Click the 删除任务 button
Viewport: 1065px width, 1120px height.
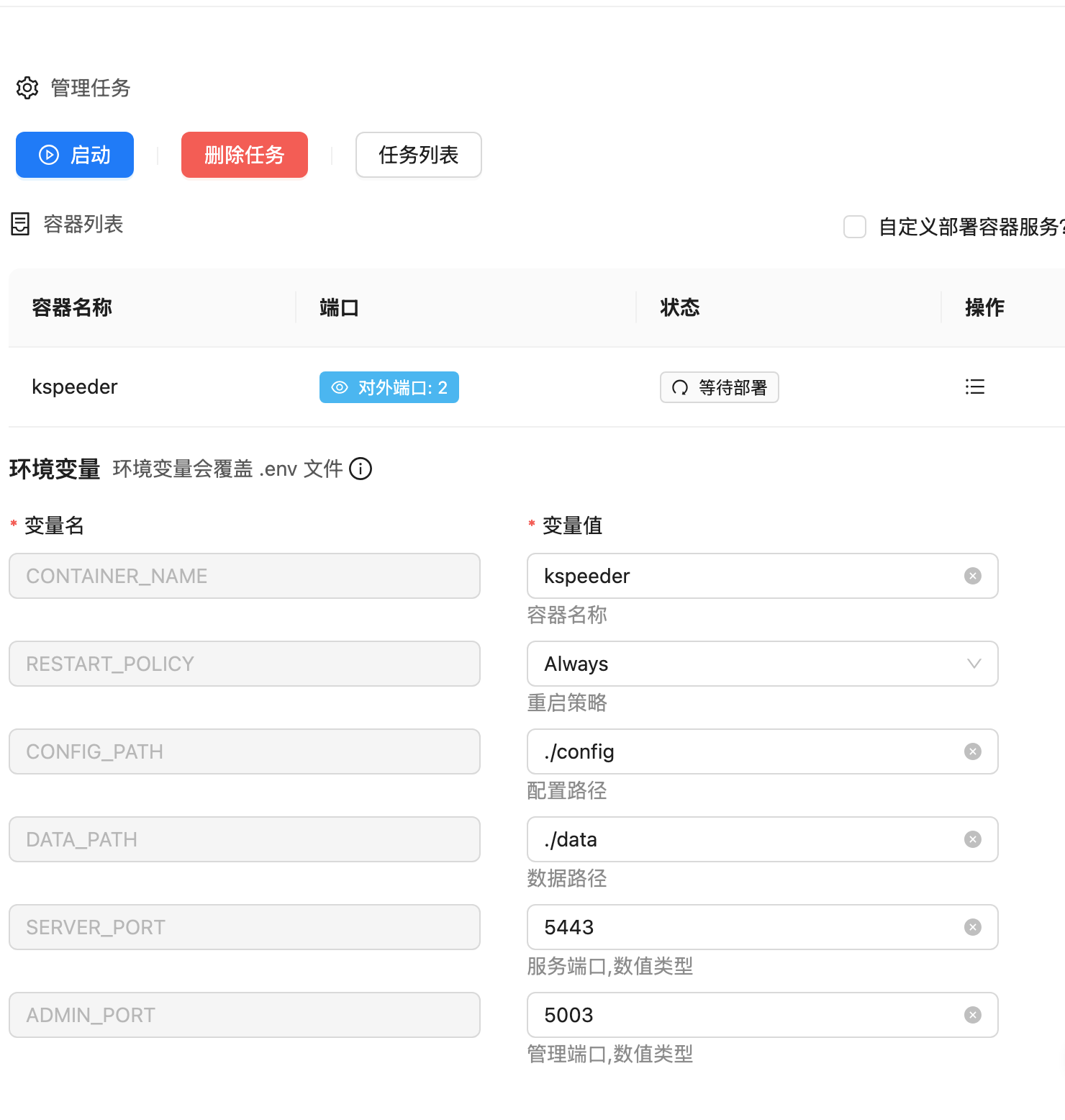244,155
